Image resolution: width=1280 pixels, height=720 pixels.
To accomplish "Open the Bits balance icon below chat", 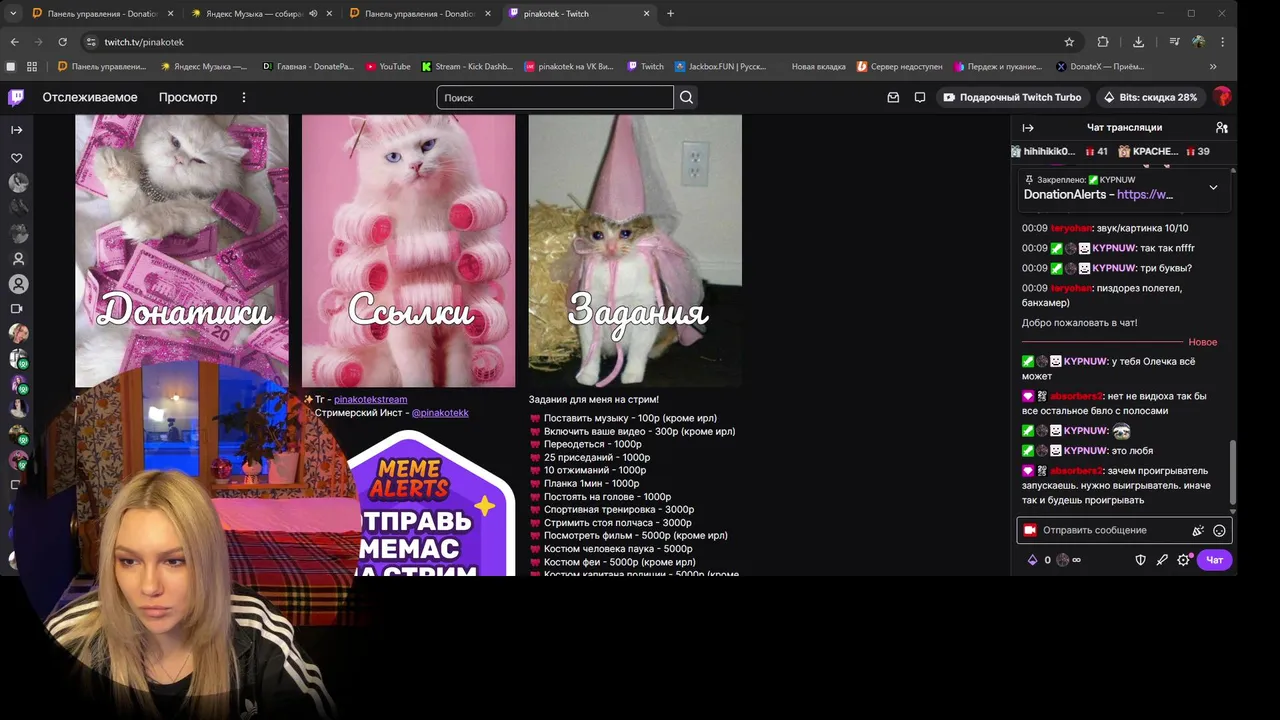I will (x=1032, y=560).
